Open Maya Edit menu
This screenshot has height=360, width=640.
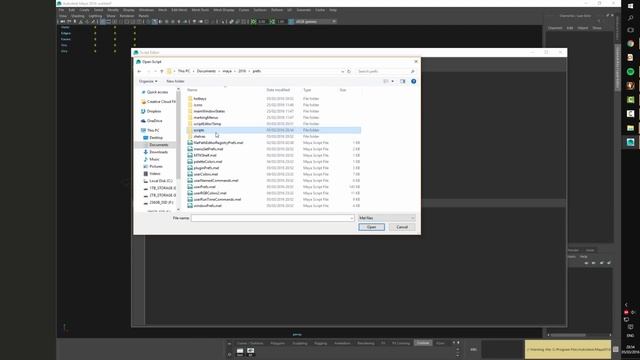tap(71, 10)
